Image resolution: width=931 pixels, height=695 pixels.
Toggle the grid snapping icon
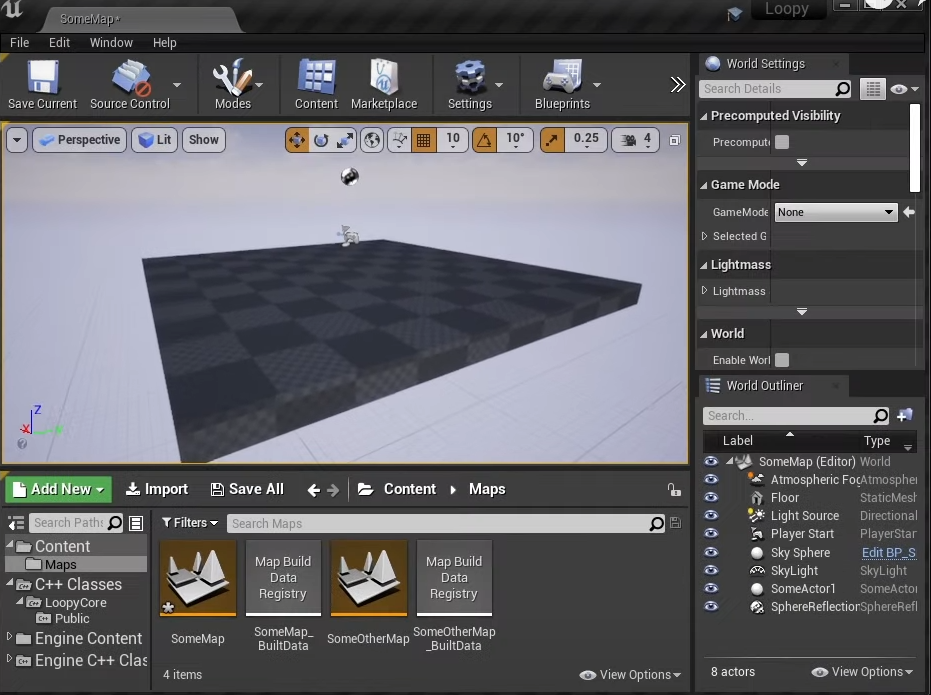[x=423, y=140]
